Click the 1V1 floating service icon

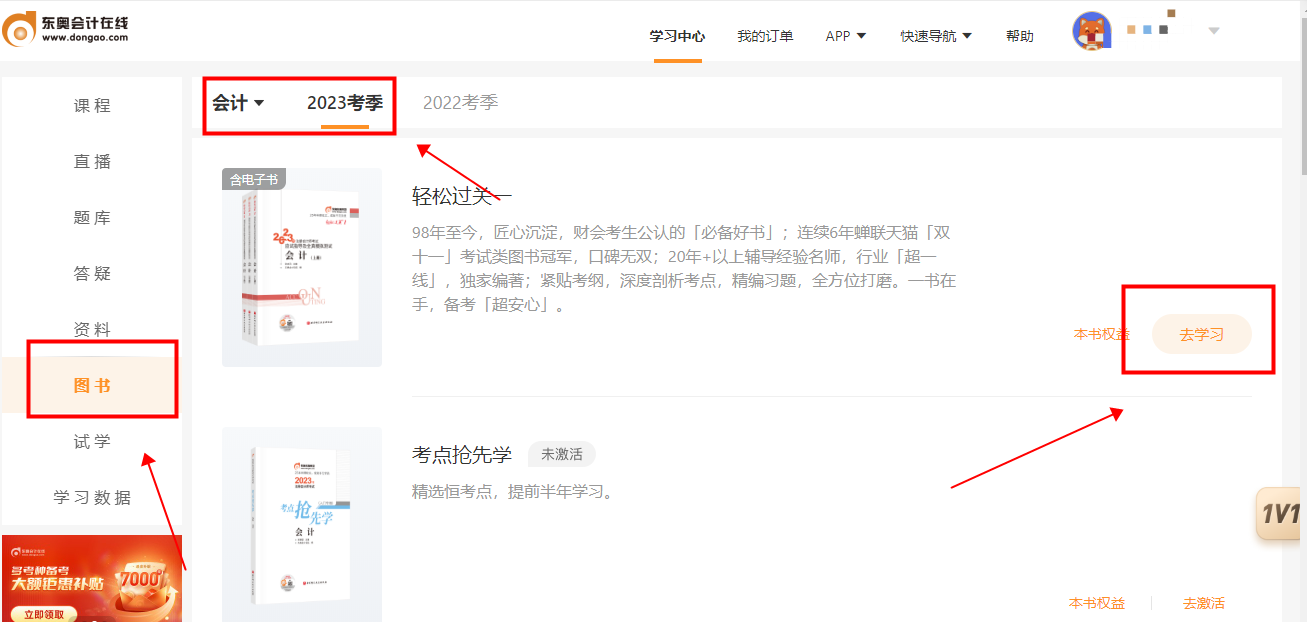pos(1279,514)
